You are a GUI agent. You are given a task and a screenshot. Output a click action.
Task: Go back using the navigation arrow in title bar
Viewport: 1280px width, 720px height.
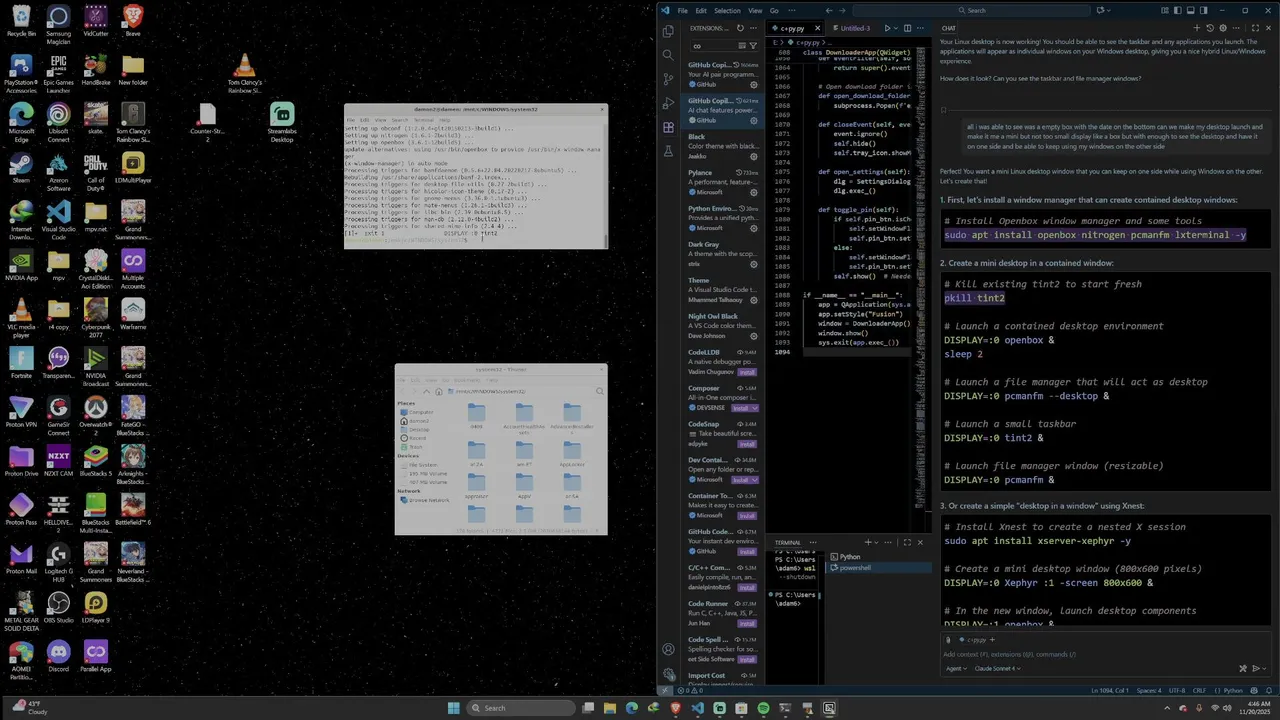click(828, 10)
